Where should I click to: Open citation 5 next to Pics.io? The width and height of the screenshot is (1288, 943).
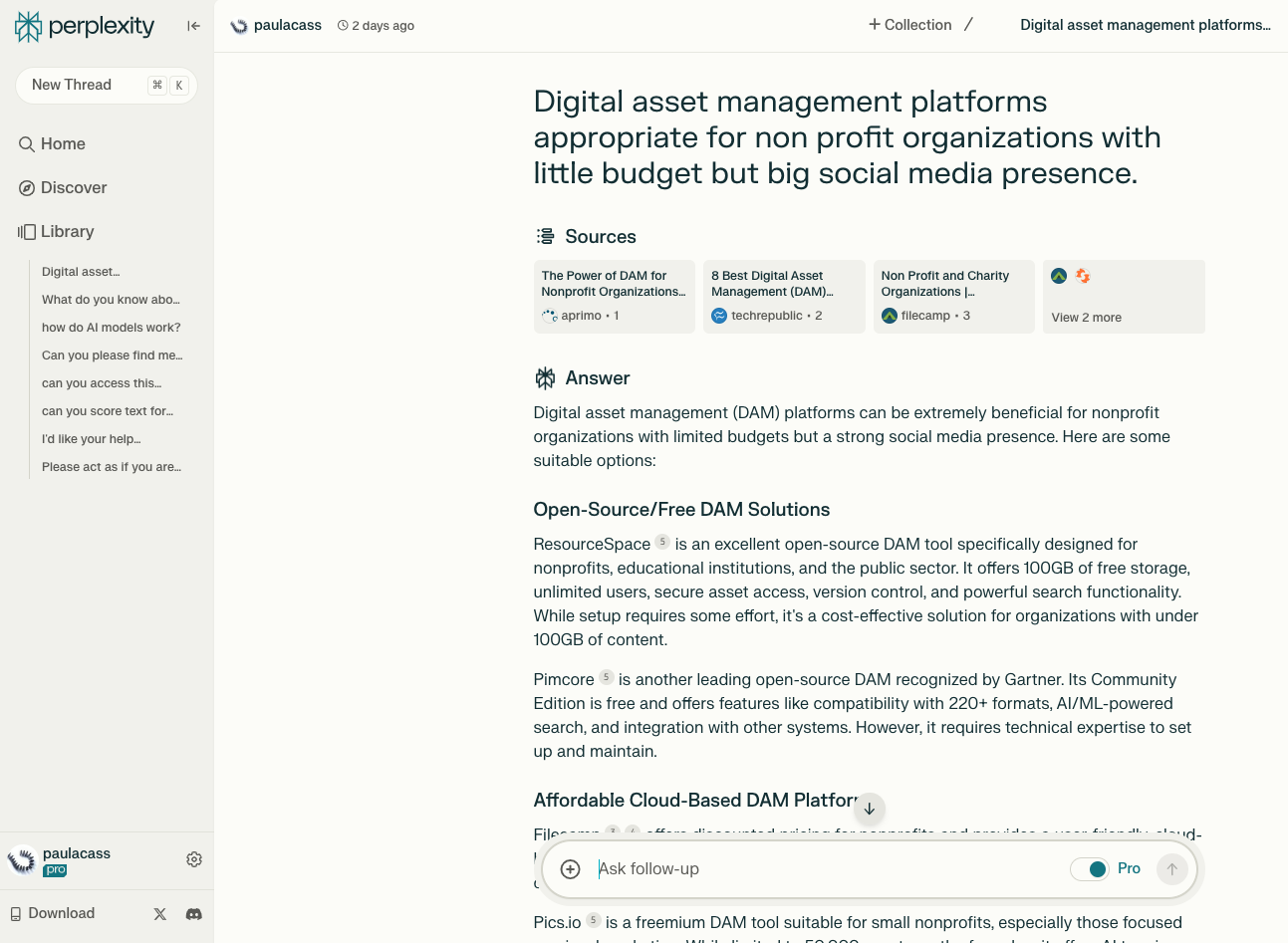[594, 921]
